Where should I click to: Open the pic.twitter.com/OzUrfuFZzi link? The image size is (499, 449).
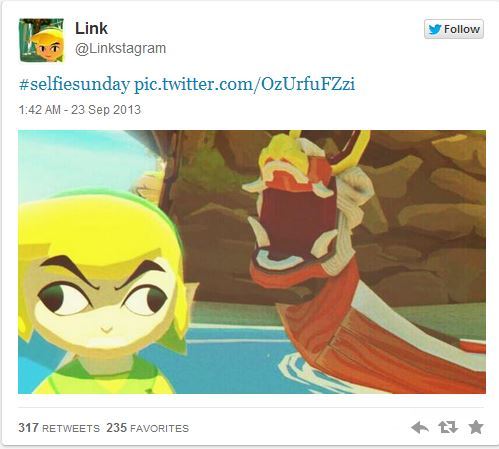[x=244, y=84]
